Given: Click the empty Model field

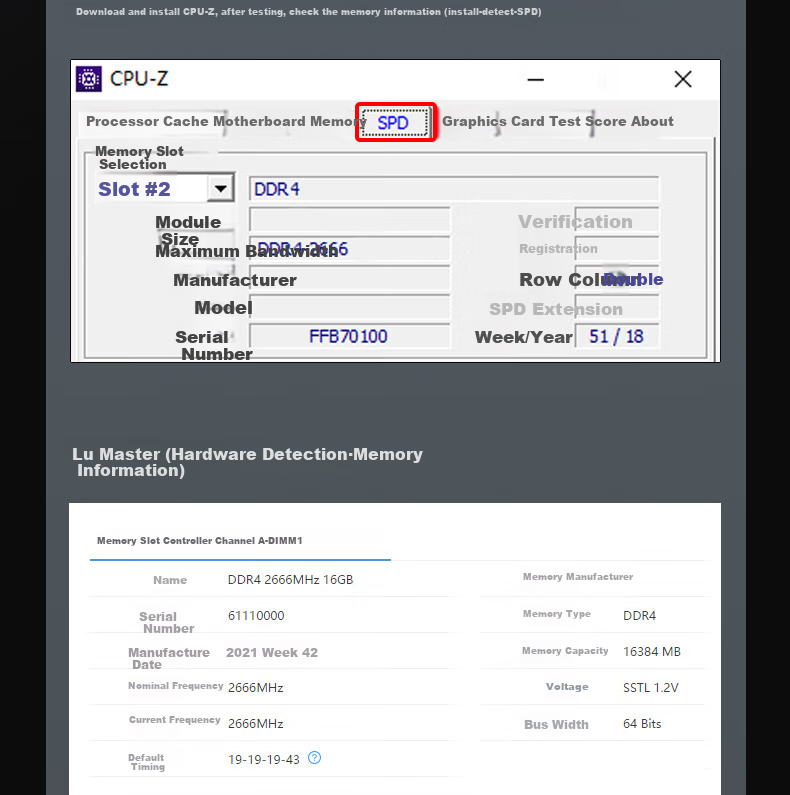Looking at the screenshot, I should tap(349, 307).
